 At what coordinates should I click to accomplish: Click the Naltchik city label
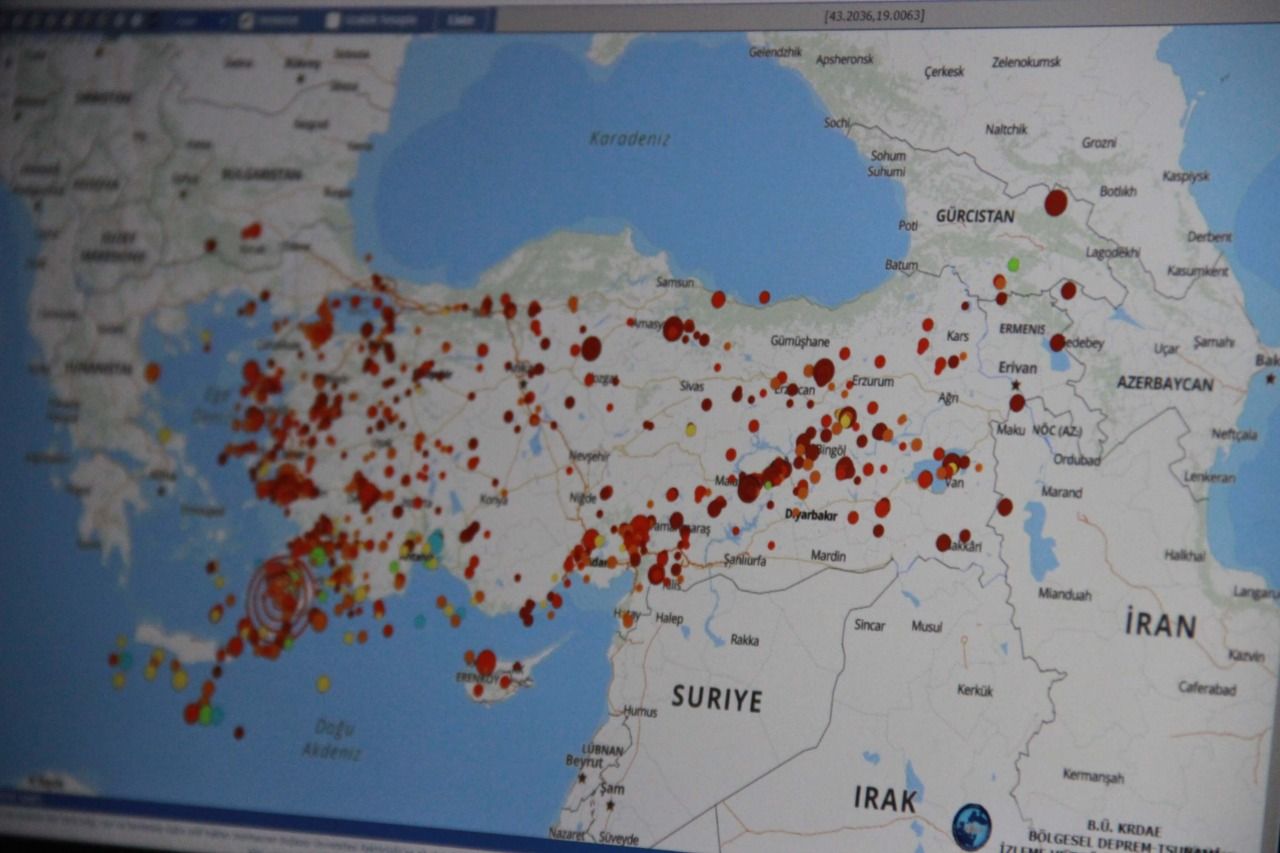[1006, 129]
